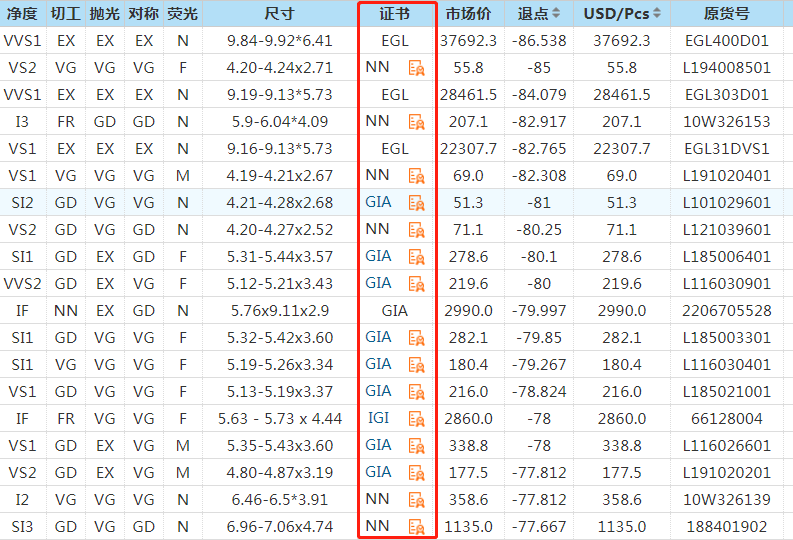
Task: Click the 对称 column header
Action: pos(144,14)
